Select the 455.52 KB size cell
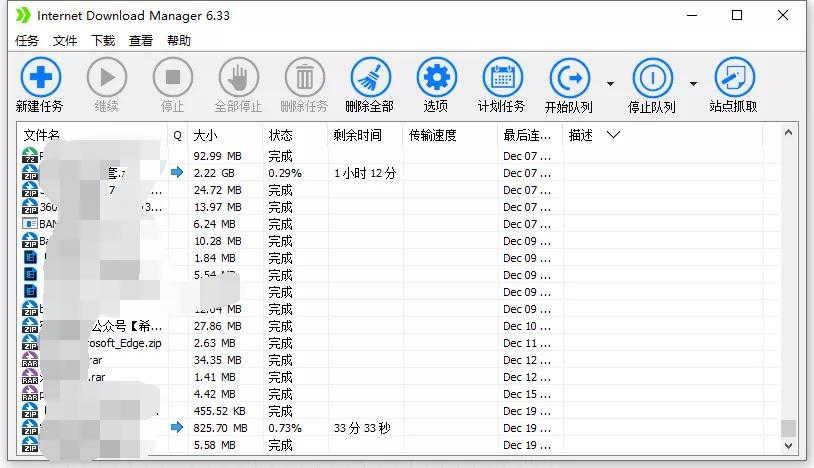 (220, 411)
